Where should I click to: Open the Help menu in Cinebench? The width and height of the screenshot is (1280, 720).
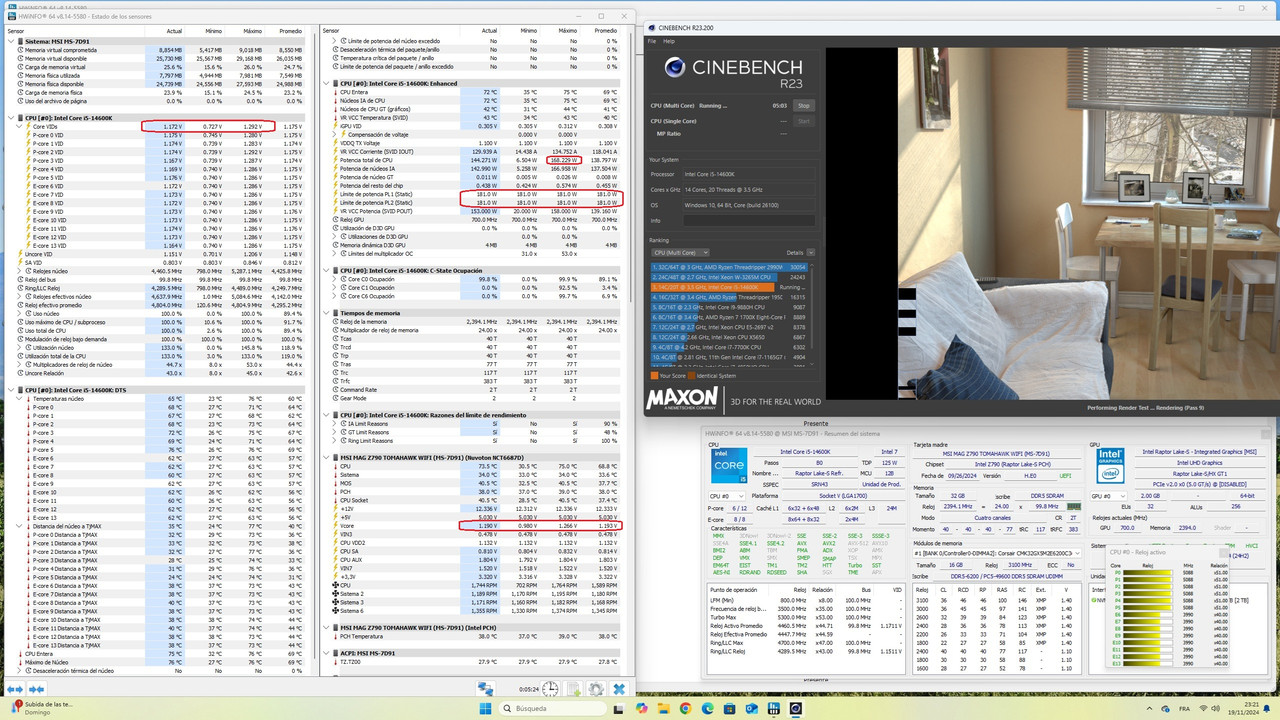669,41
